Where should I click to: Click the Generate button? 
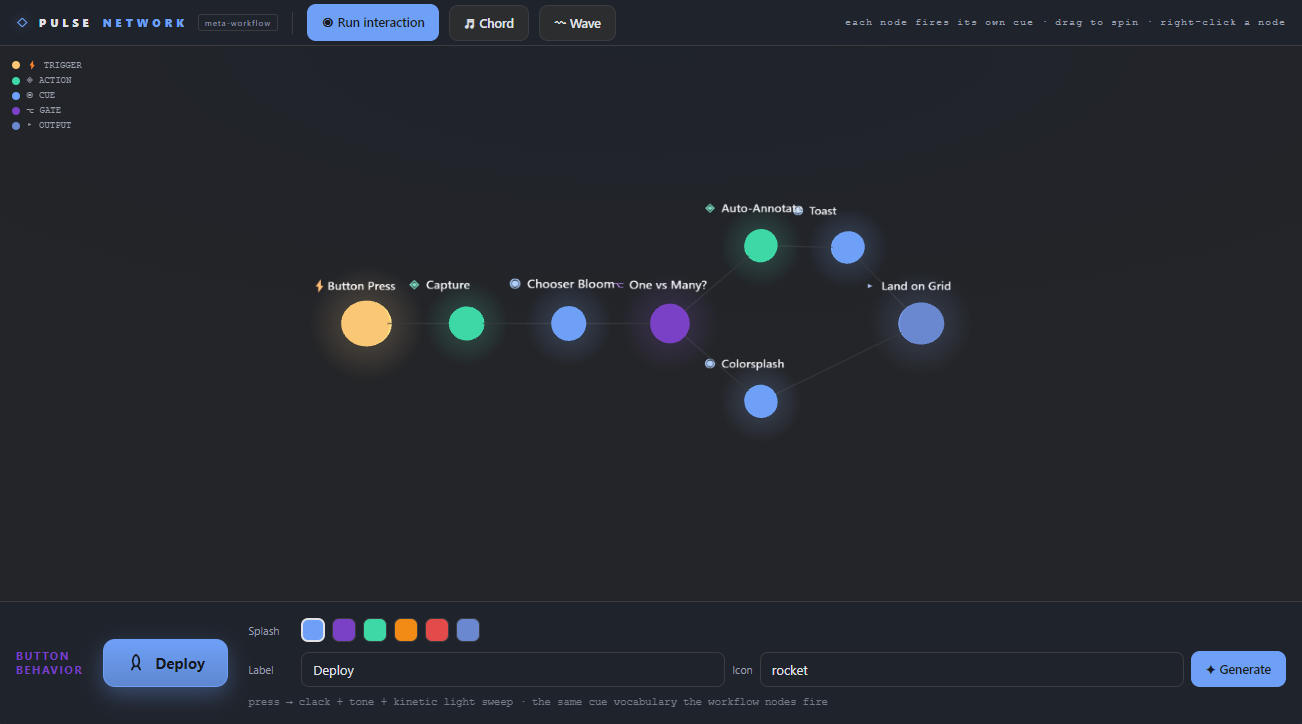1238,669
